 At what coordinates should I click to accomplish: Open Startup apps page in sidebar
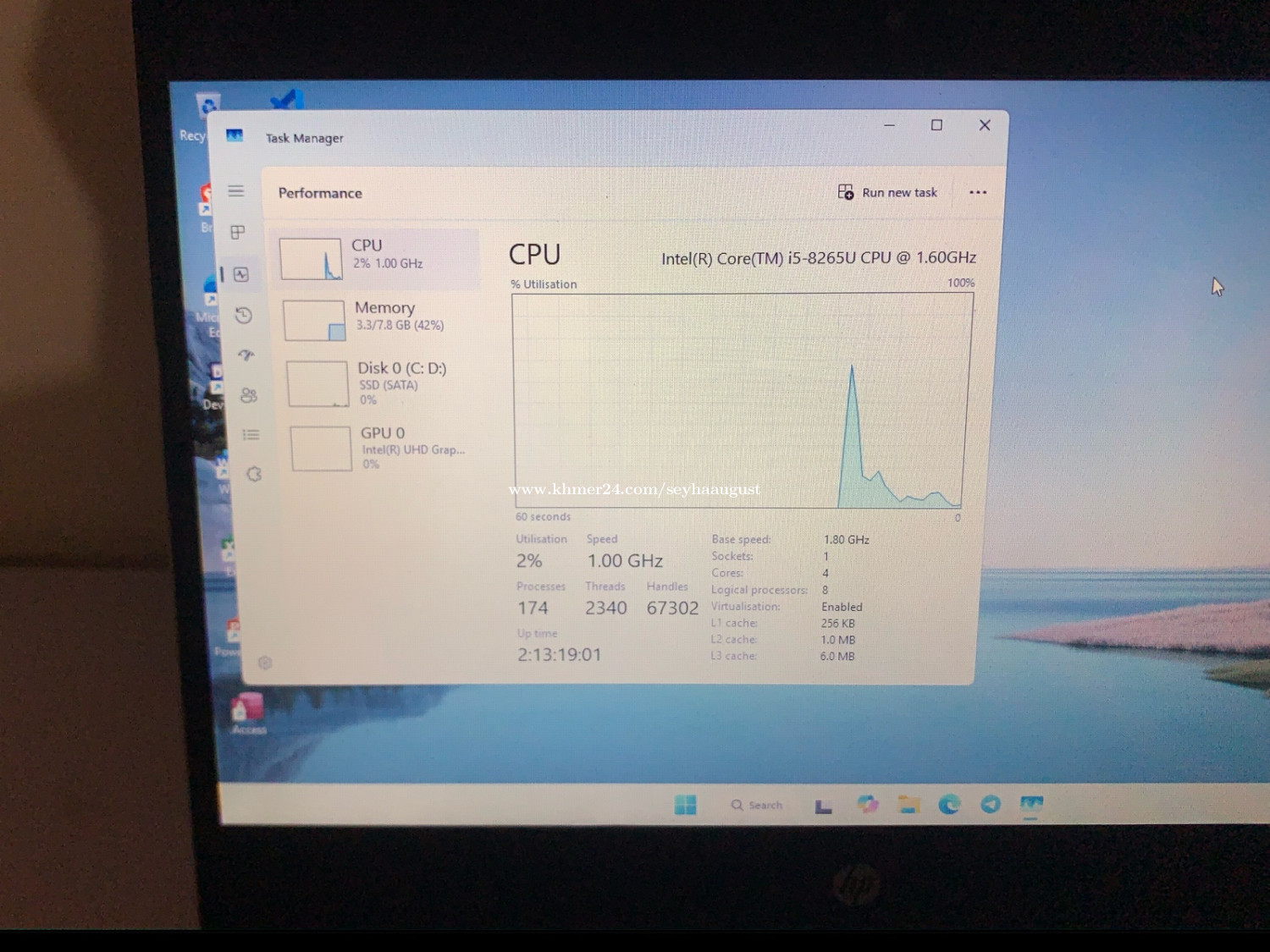click(x=246, y=355)
